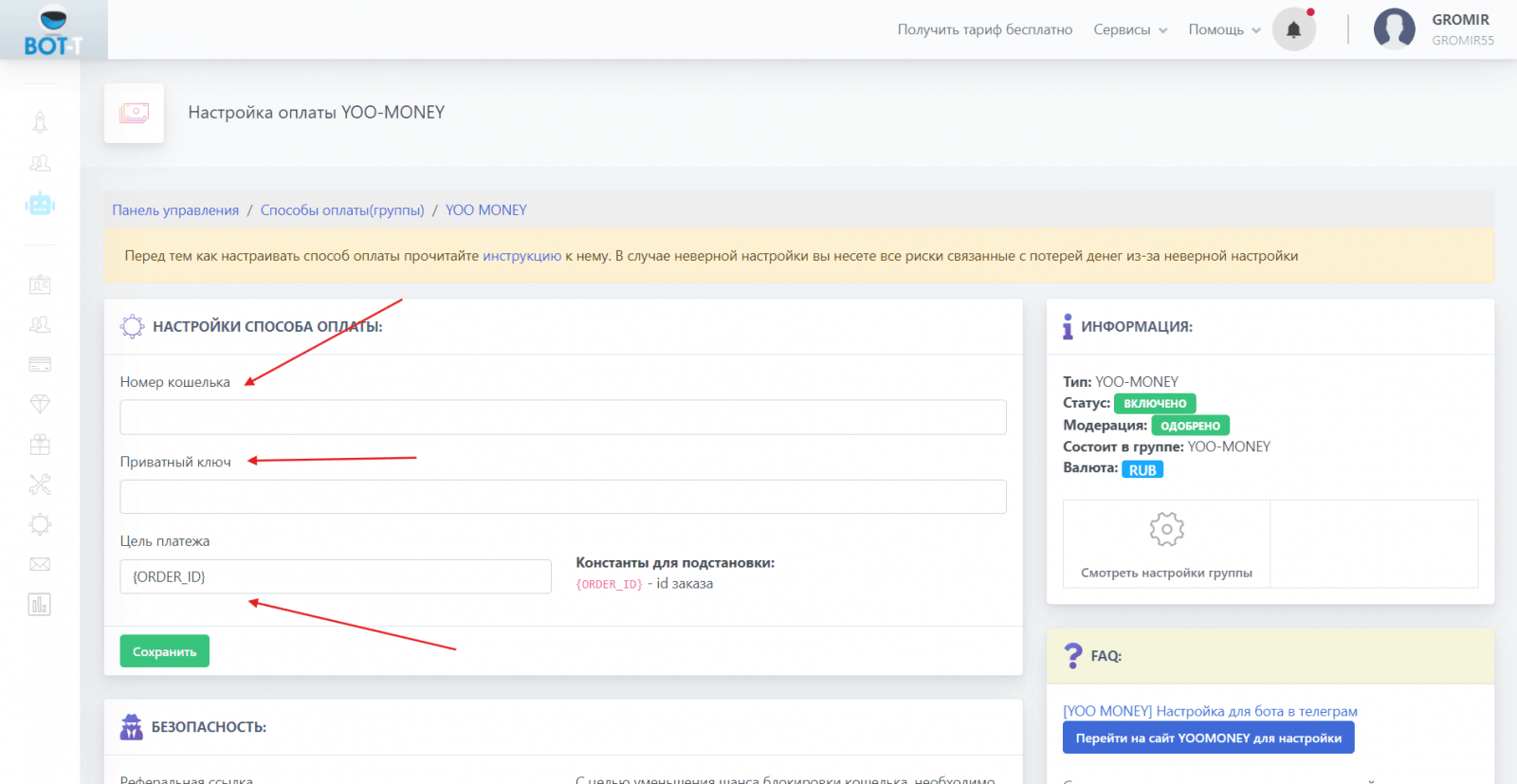
Task: Click the GROMIR user avatar
Action: point(1394,29)
